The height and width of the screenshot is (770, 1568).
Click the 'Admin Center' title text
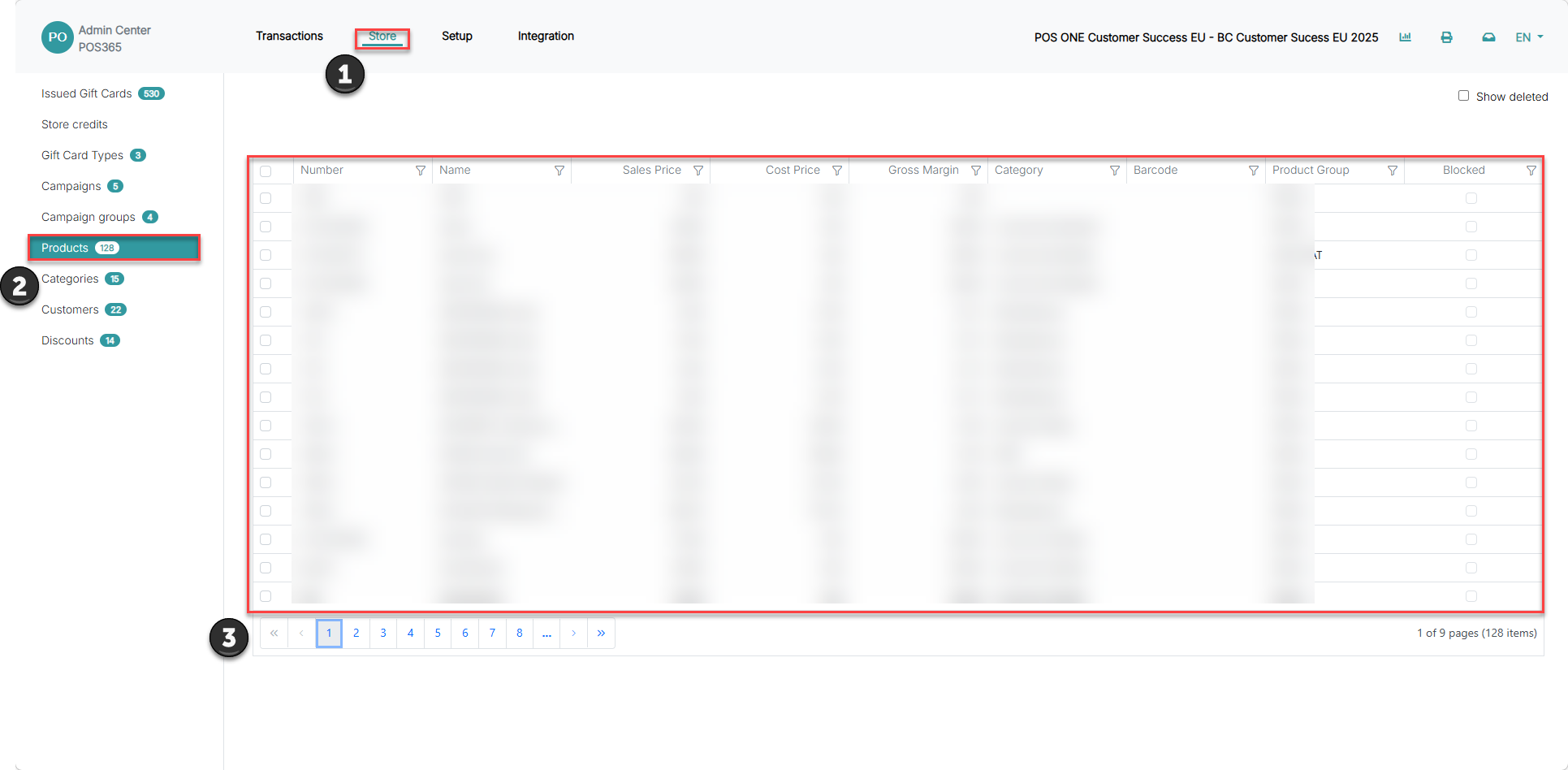(x=114, y=30)
